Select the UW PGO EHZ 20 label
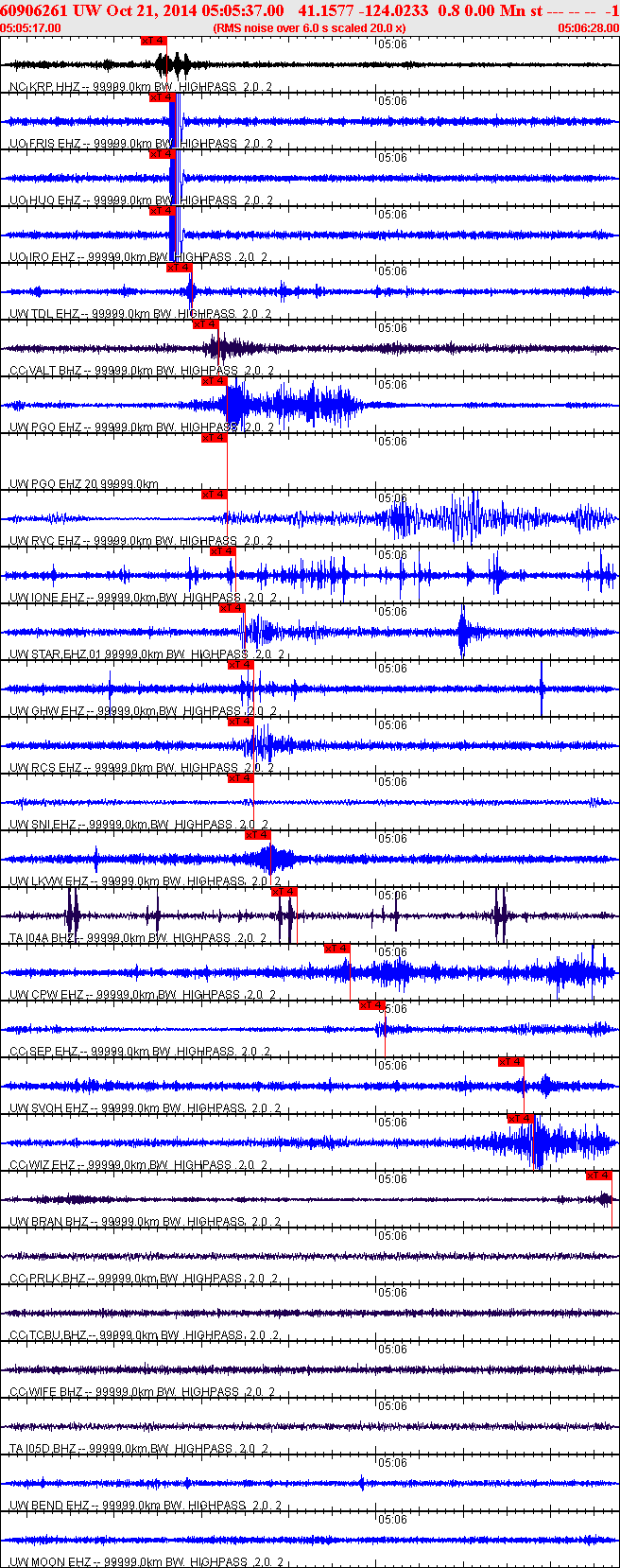The image size is (620, 1568). [x=84, y=484]
